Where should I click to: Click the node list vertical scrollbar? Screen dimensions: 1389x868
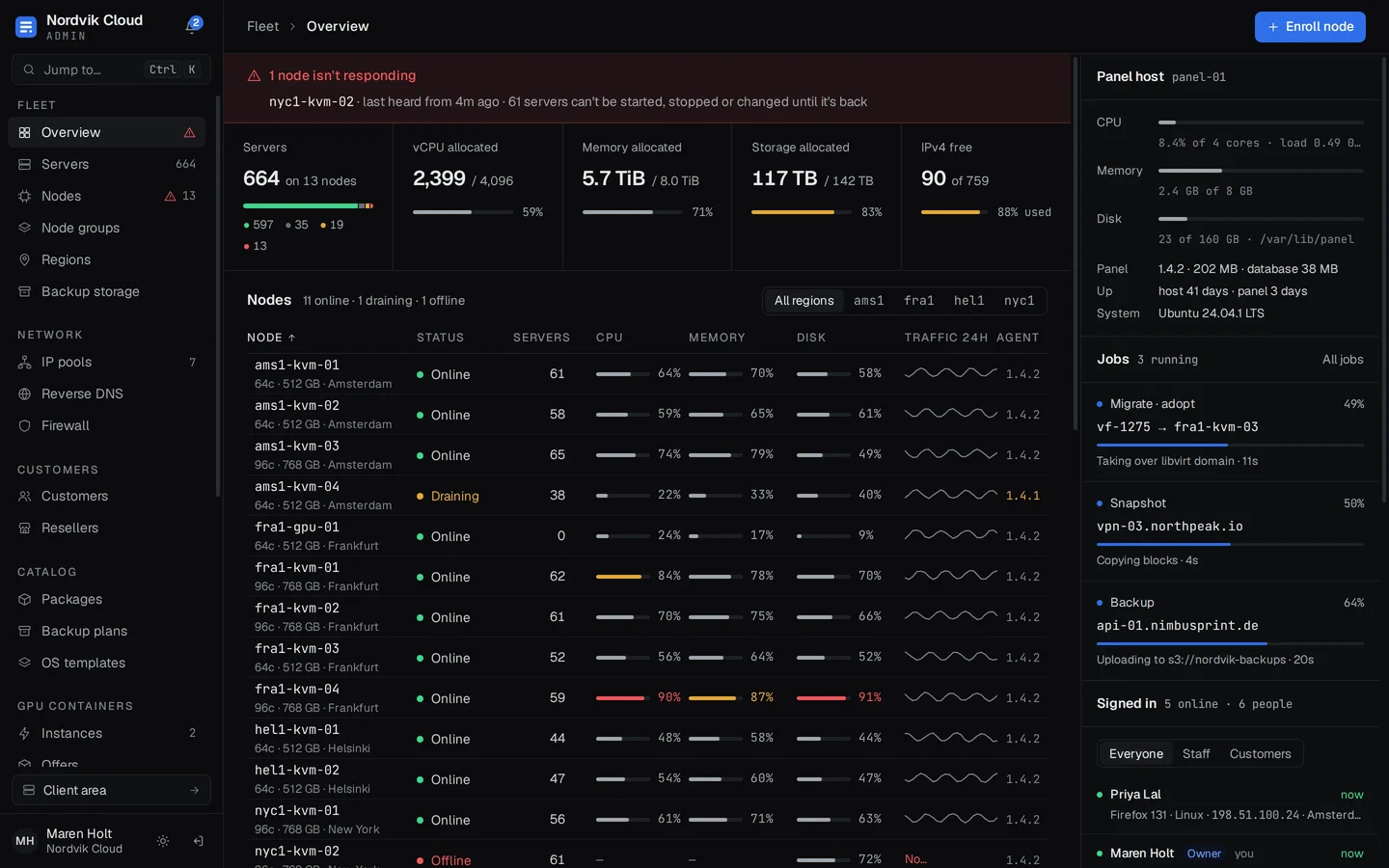pos(1076,244)
